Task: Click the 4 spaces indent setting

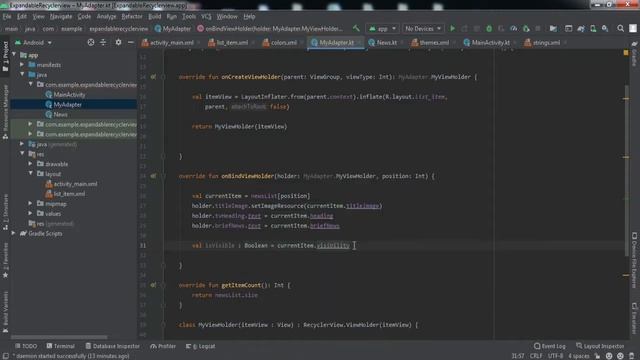Action: pyautogui.click(x=578, y=356)
